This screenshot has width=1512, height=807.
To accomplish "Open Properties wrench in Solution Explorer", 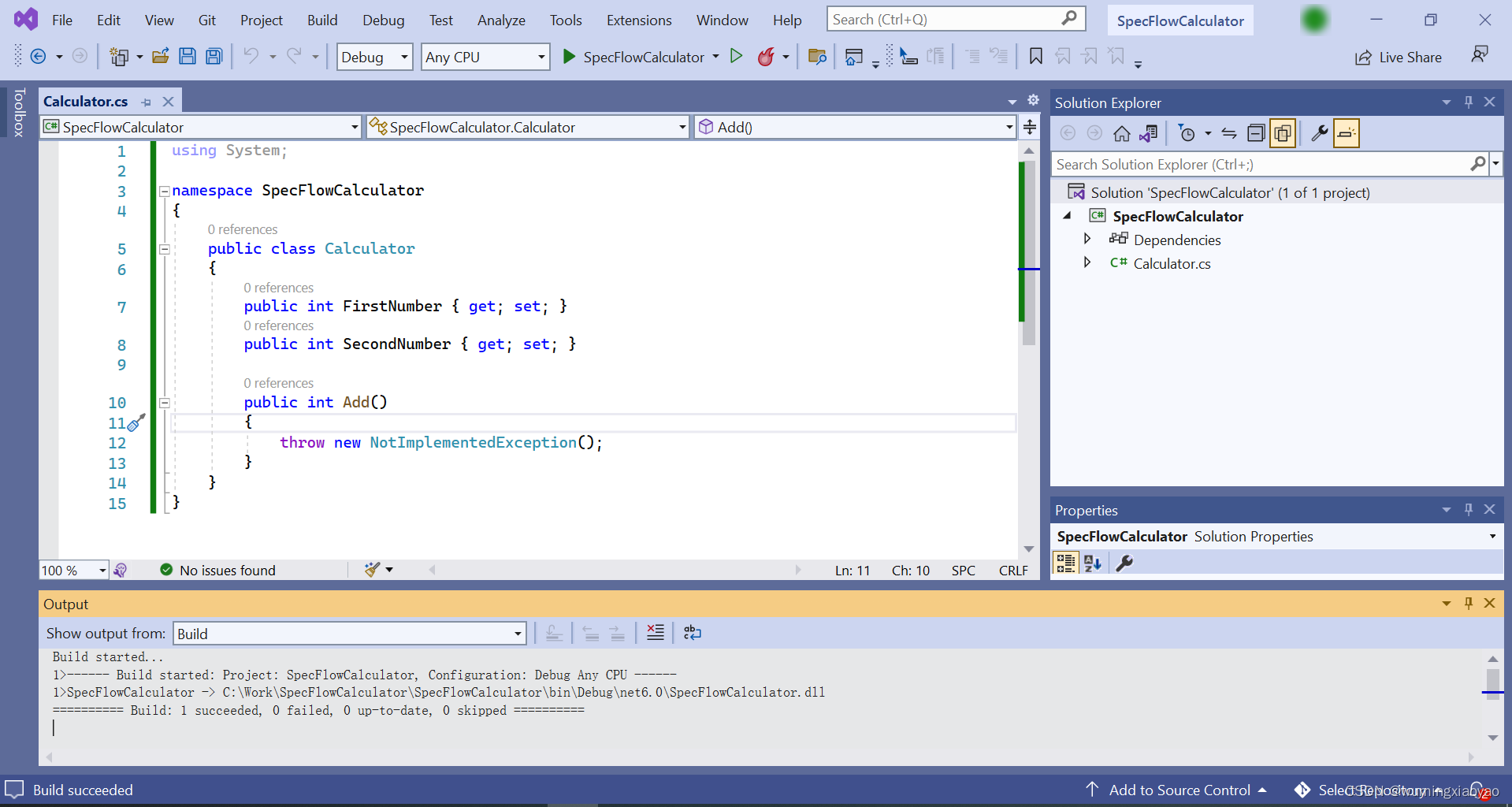I will click(x=1320, y=133).
